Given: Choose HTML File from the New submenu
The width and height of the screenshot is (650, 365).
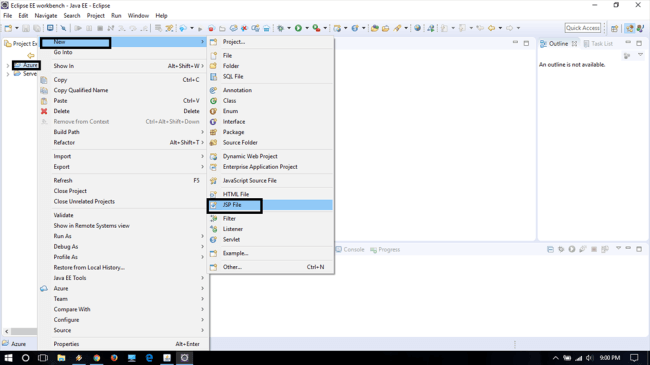Looking at the screenshot, I should (271, 194).
